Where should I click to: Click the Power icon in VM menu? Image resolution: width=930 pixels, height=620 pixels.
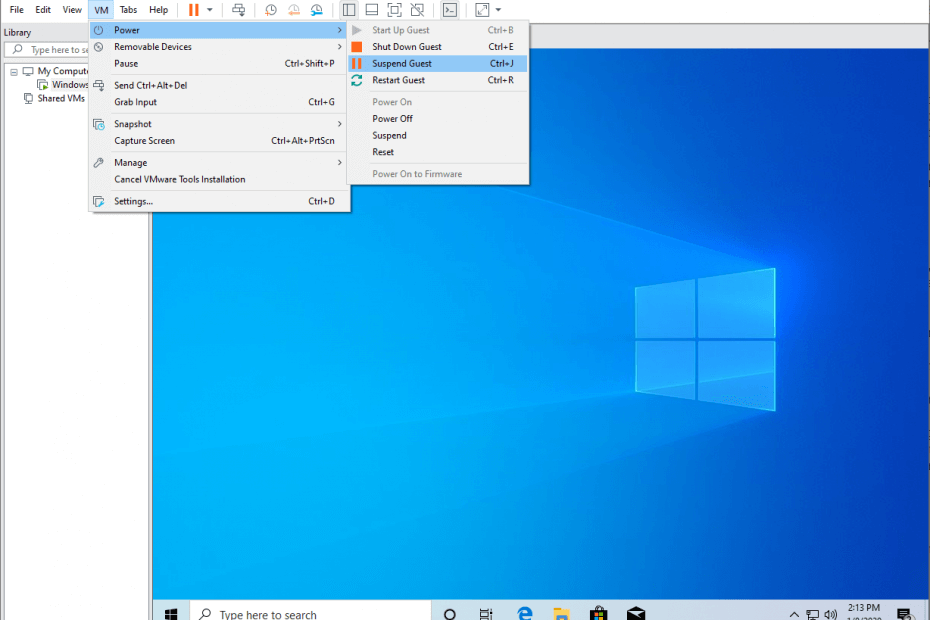coord(98,30)
